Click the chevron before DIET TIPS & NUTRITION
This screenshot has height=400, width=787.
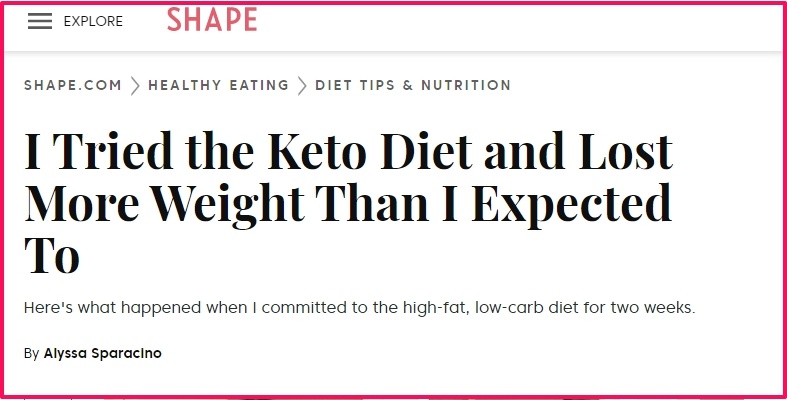(x=302, y=86)
